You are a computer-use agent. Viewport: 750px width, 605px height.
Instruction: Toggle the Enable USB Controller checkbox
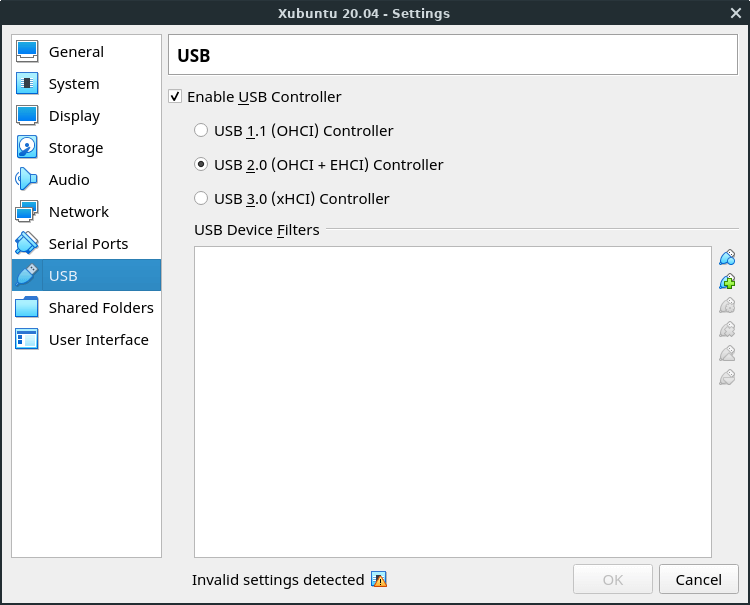coord(175,97)
